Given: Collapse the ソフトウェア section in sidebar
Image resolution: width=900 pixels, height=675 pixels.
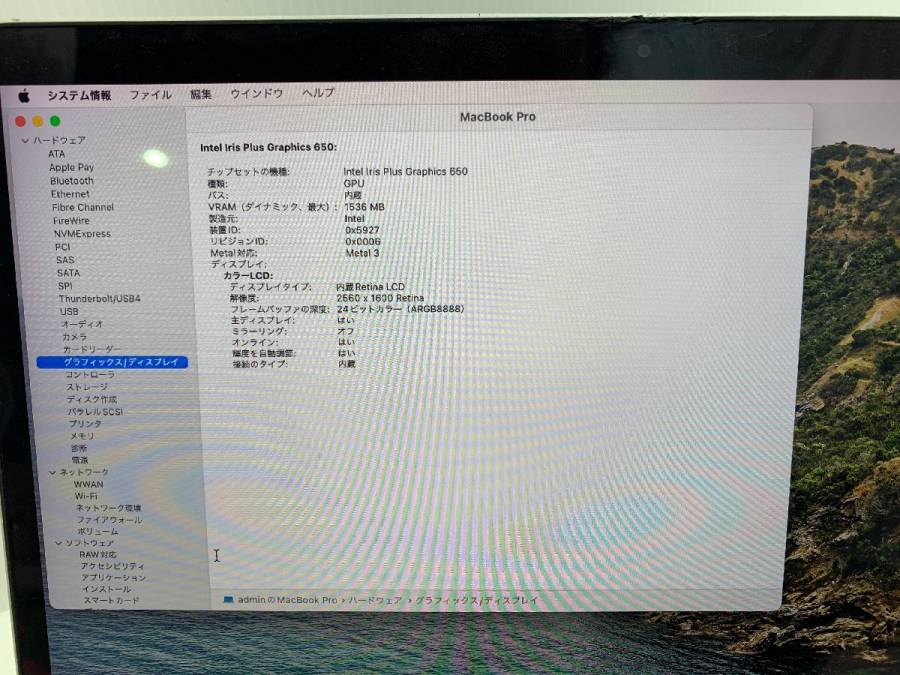Looking at the screenshot, I should point(58,543).
